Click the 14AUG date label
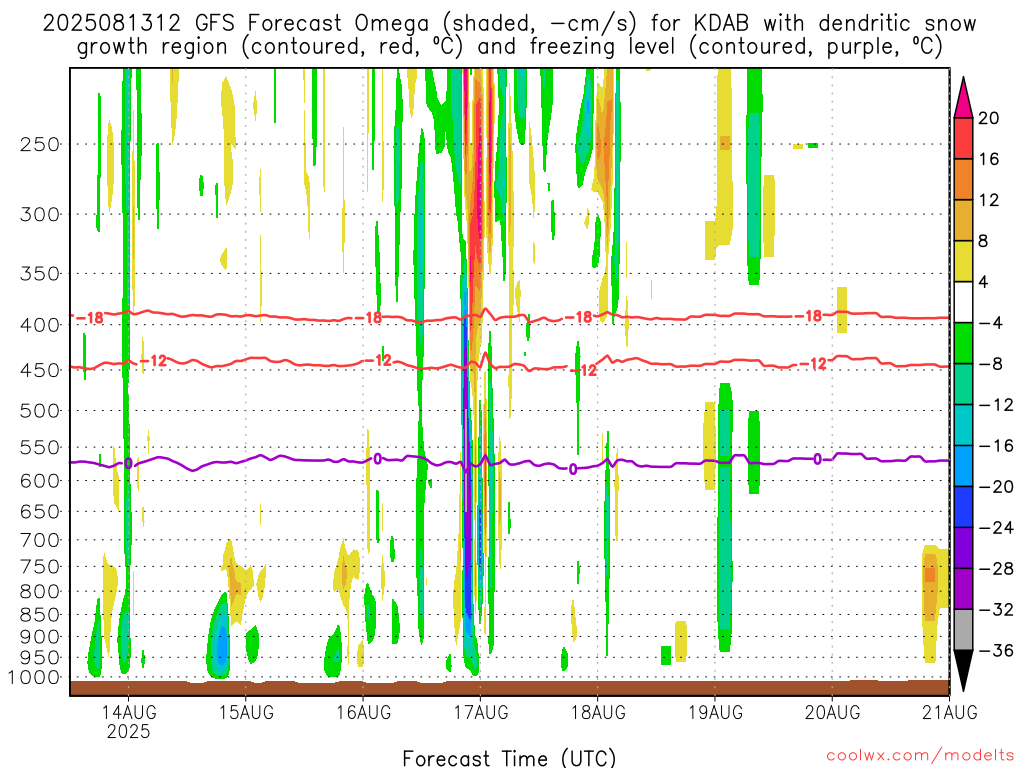1024x768 pixels. (x=129, y=712)
